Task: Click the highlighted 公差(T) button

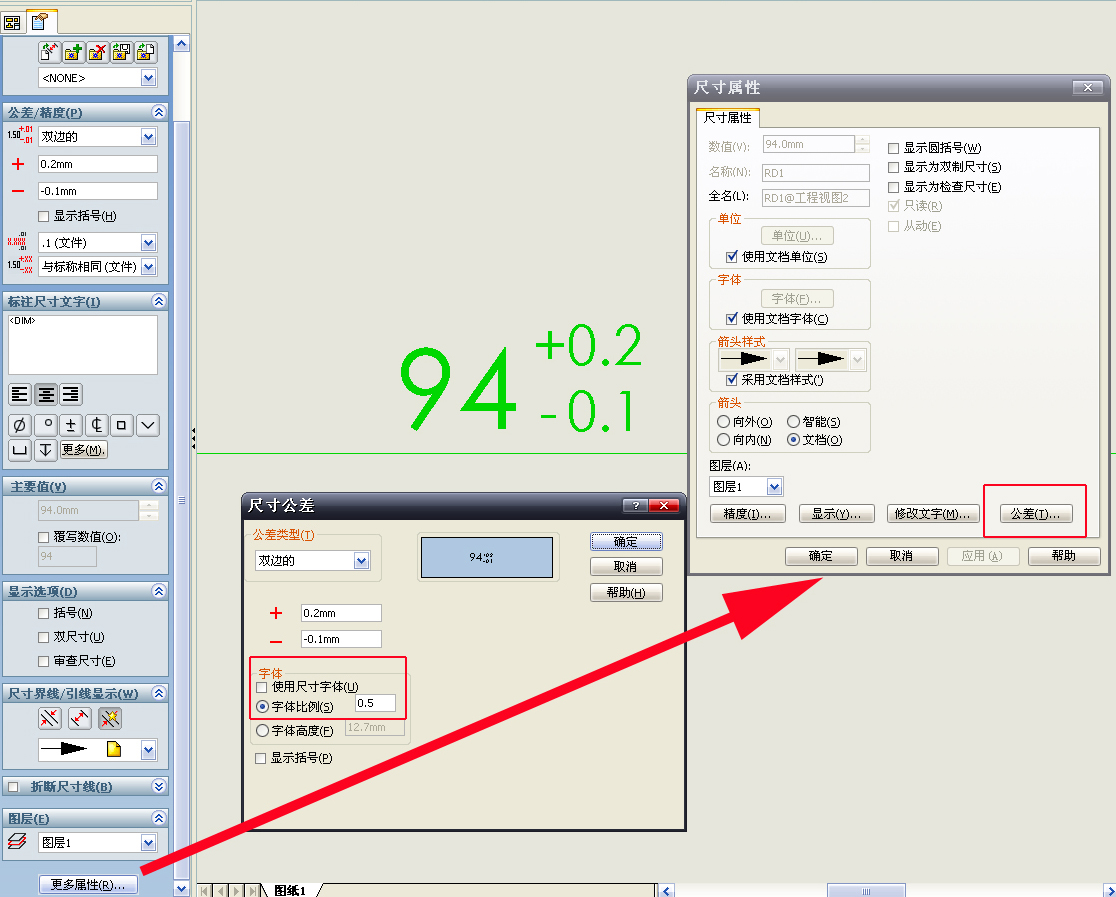Action: point(1035,512)
